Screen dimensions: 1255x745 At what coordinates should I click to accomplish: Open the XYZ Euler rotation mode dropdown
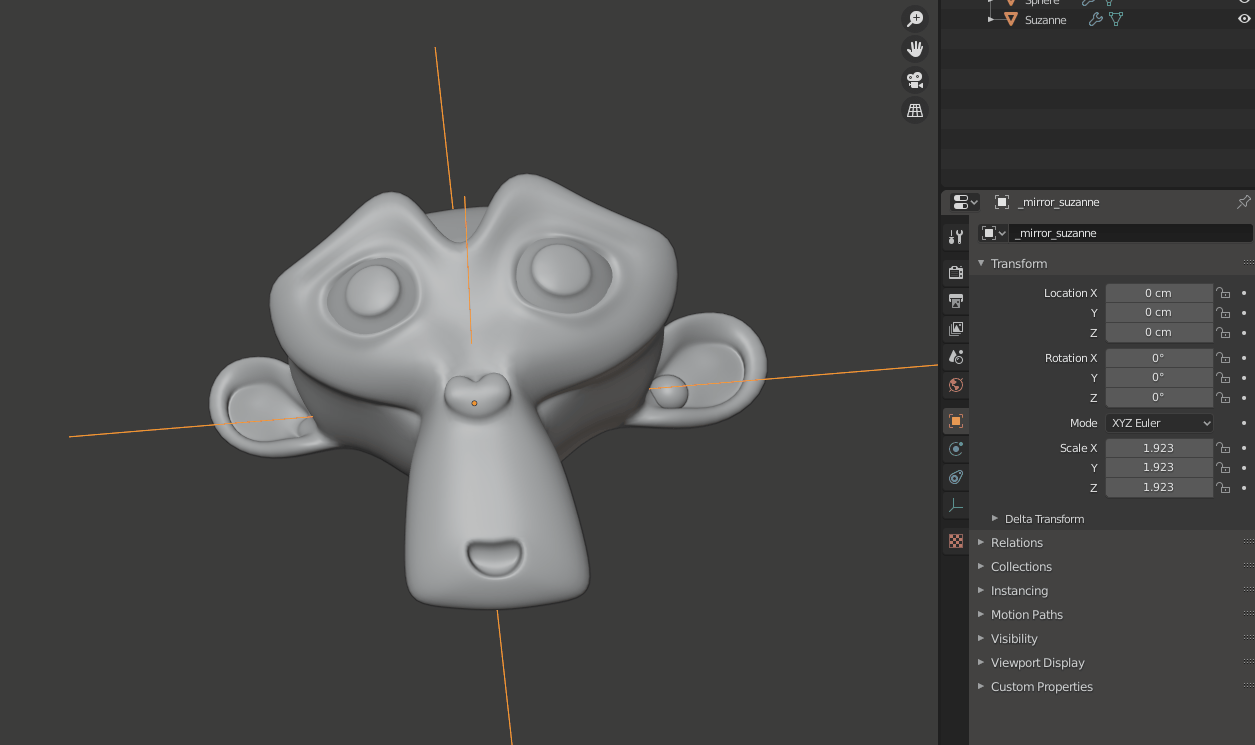pyautogui.click(x=1159, y=423)
